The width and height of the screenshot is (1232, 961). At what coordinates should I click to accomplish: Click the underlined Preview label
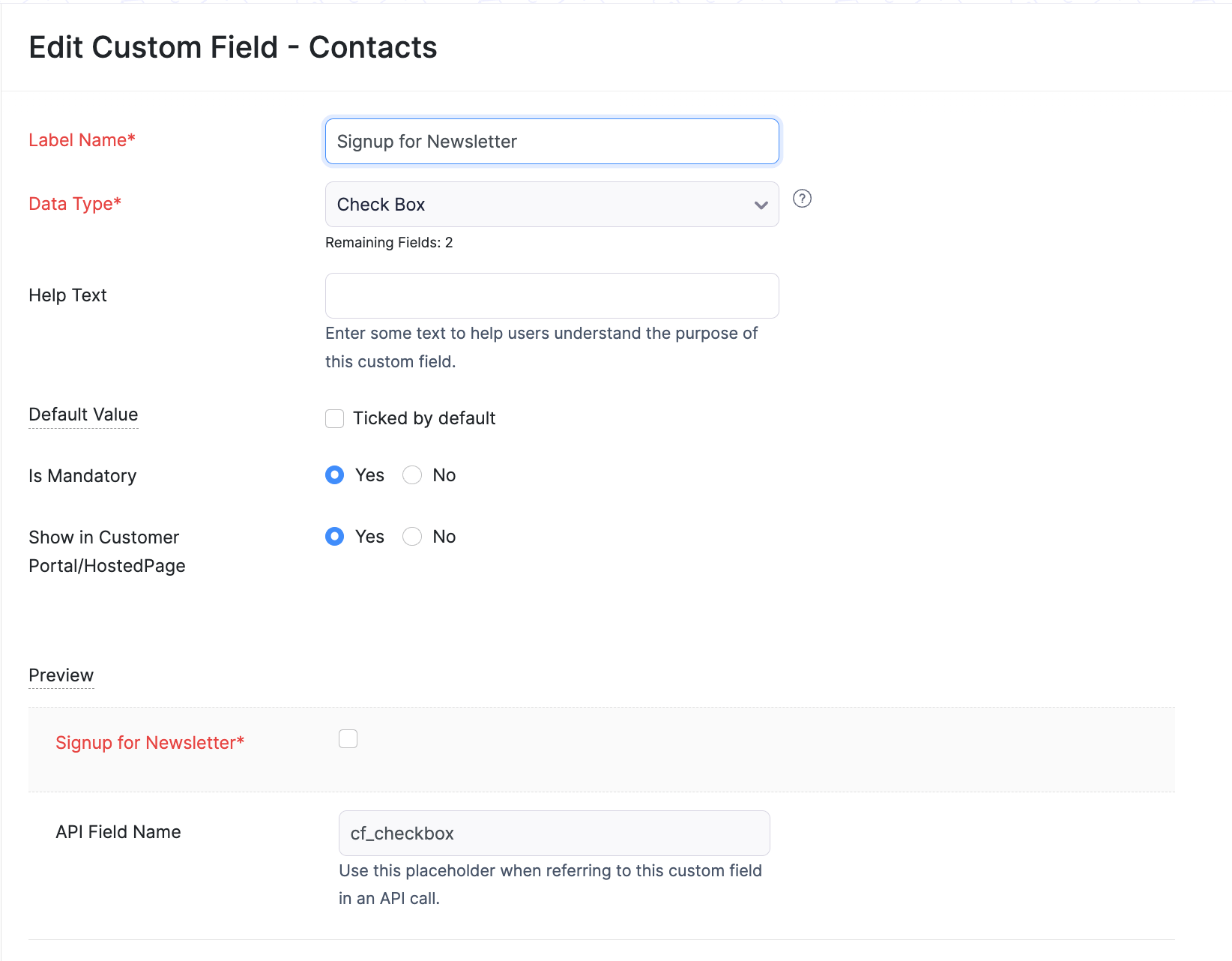(61, 675)
